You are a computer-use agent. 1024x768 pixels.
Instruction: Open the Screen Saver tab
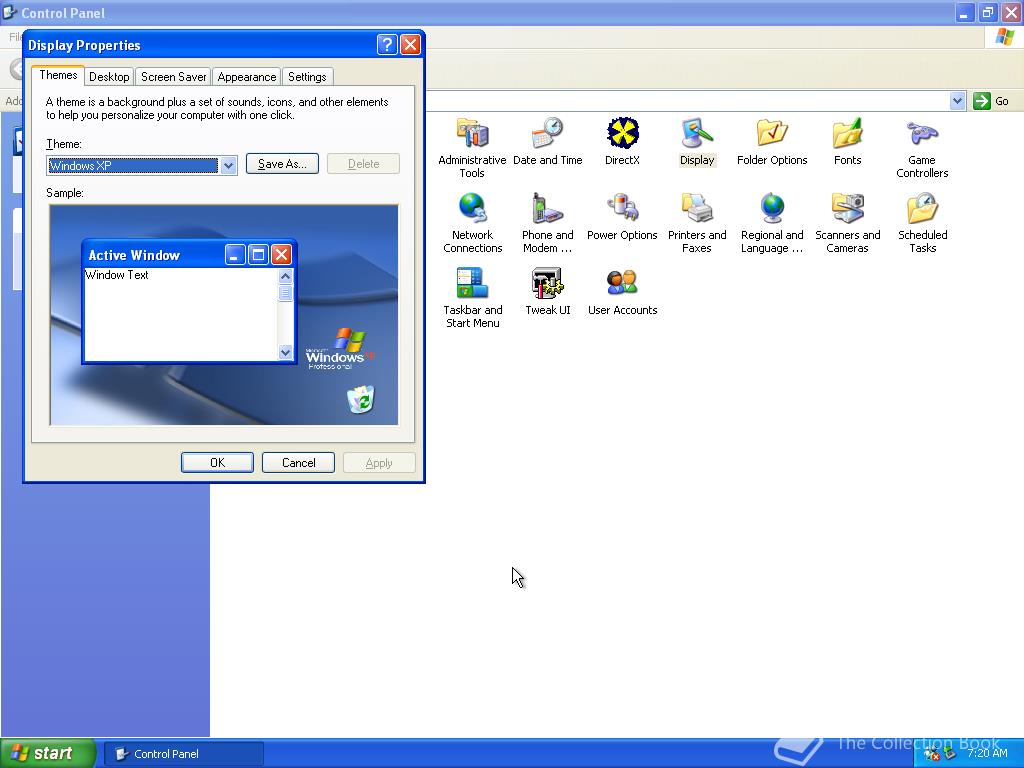point(173,76)
